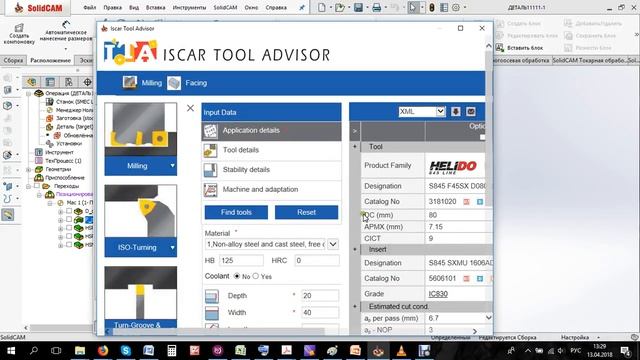Click the traffic light rebuild icon in SolidCAM

[432, 7]
